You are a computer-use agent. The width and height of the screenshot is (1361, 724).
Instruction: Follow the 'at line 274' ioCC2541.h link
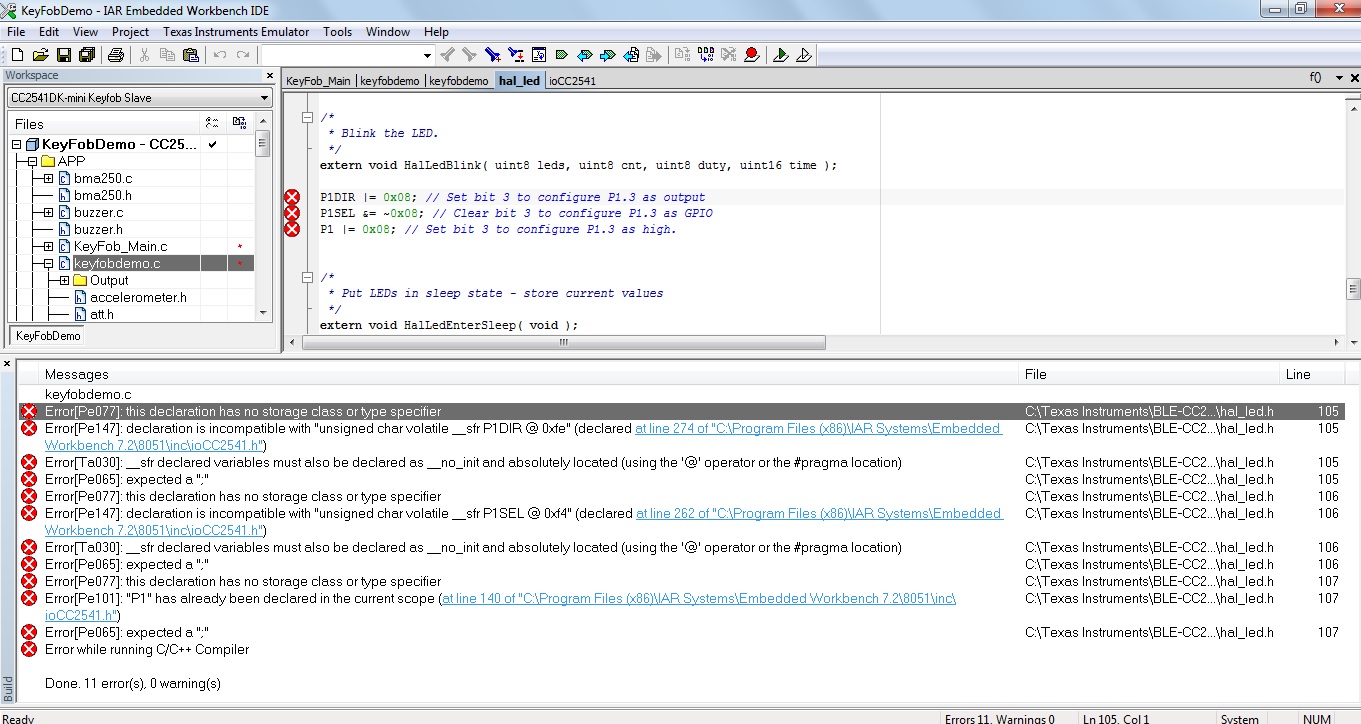(x=818, y=429)
